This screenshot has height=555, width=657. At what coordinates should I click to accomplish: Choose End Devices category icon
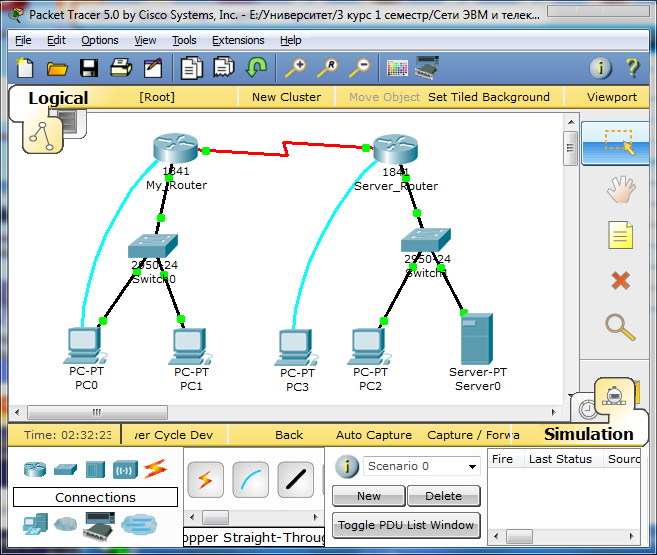coord(35,524)
